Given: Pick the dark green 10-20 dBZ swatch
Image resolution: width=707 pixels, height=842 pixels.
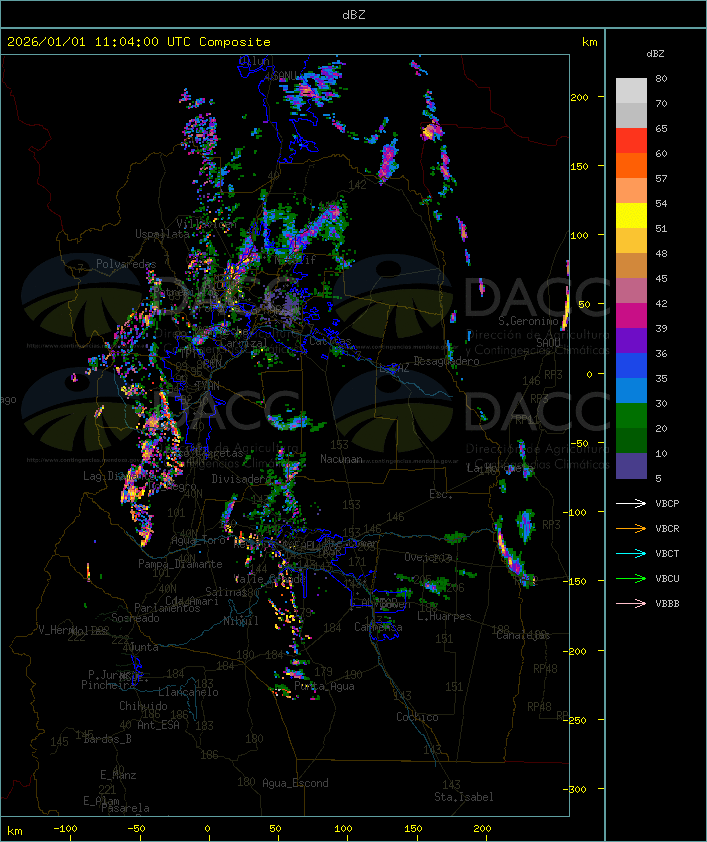Looking at the screenshot, I should coord(631,440).
